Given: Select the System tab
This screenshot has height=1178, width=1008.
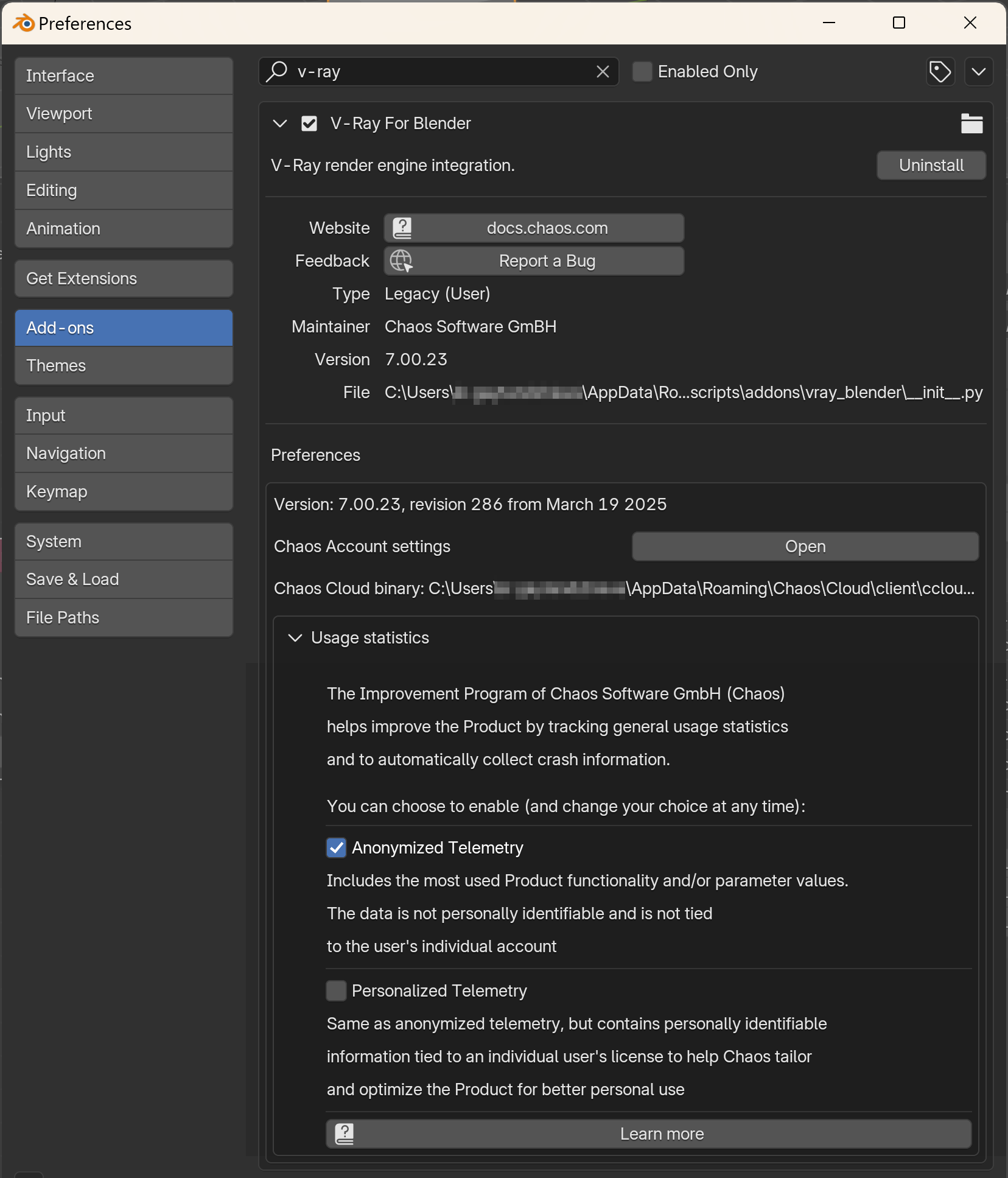Looking at the screenshot, I should pos(124,542).
